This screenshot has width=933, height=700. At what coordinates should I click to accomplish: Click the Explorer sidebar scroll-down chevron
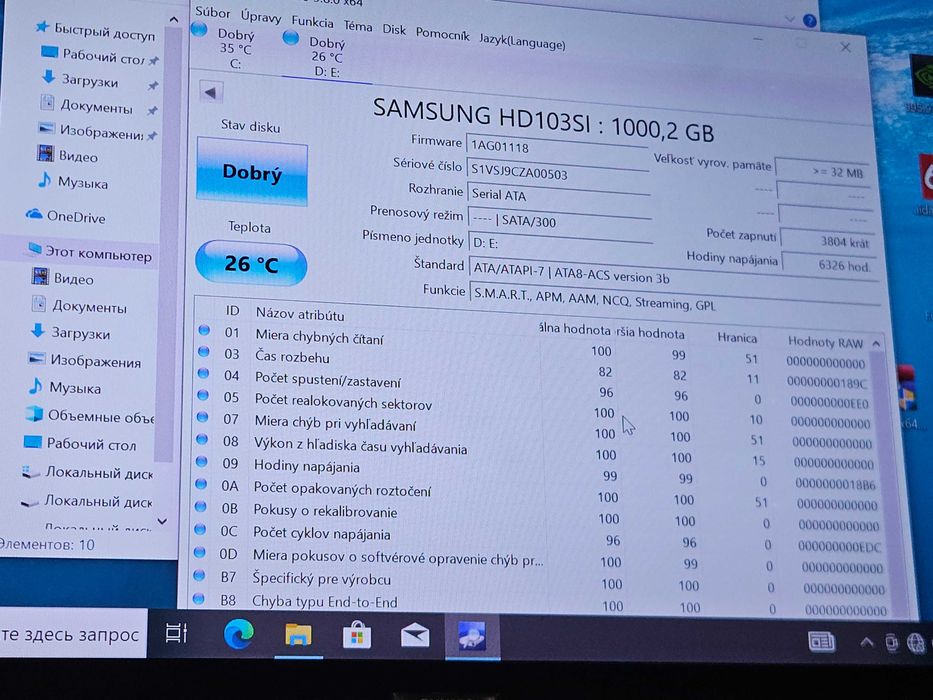162,521
